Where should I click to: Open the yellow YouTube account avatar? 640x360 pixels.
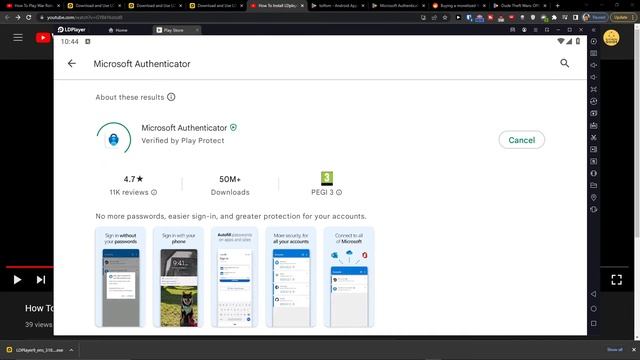[x=611, y=38]
